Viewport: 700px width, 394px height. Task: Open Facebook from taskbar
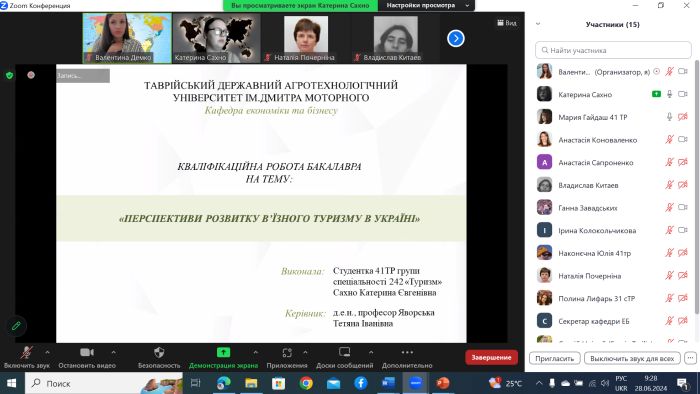361,383
